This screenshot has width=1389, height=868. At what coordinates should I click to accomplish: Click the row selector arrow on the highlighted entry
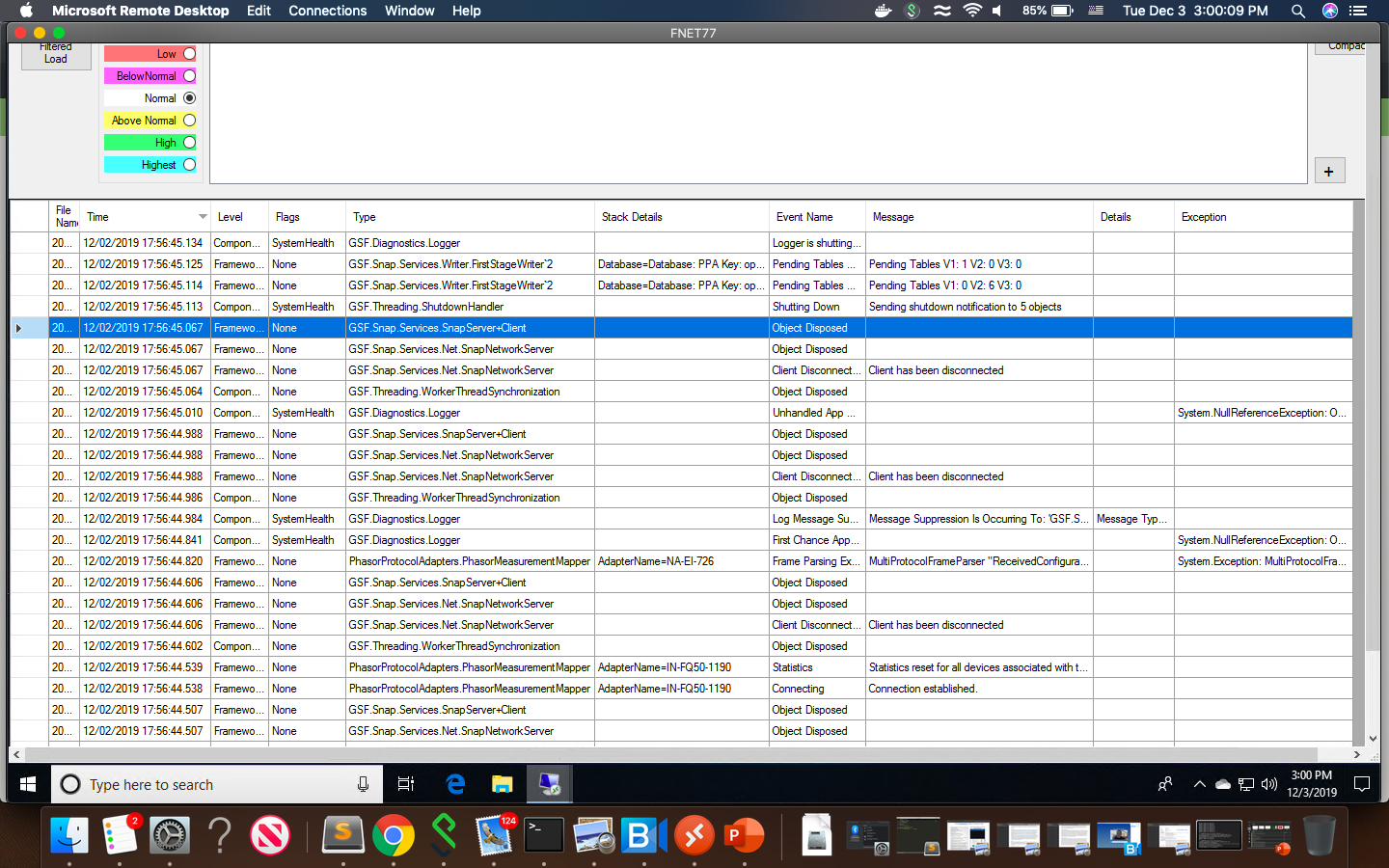(17, 327)
